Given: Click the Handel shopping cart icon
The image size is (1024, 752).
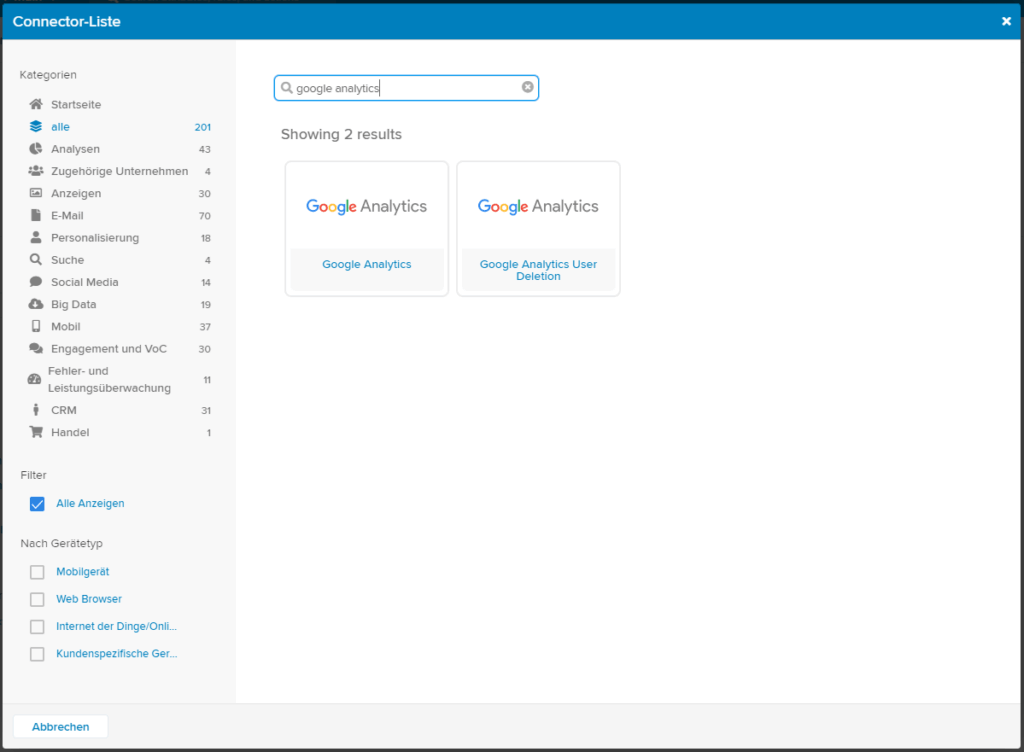Looking at the screenshot, I should pos(36,432).
